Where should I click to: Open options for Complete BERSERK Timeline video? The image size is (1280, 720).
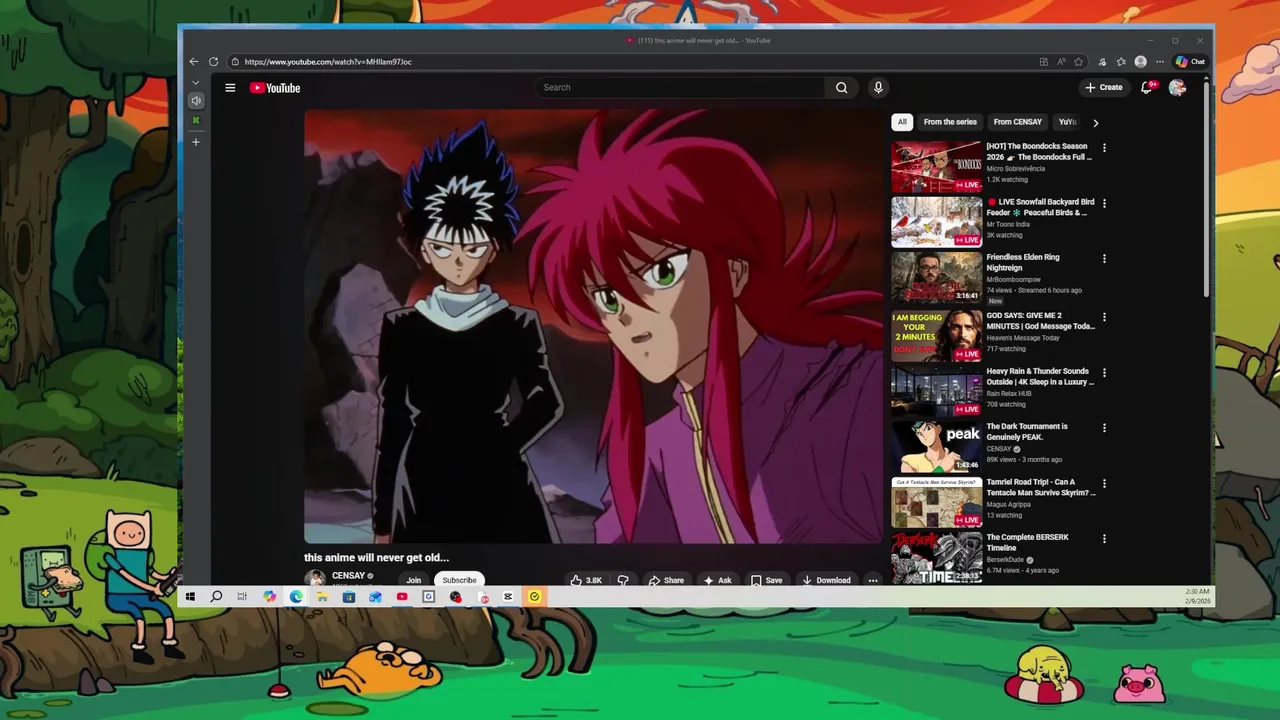[x=1104, y=539]
